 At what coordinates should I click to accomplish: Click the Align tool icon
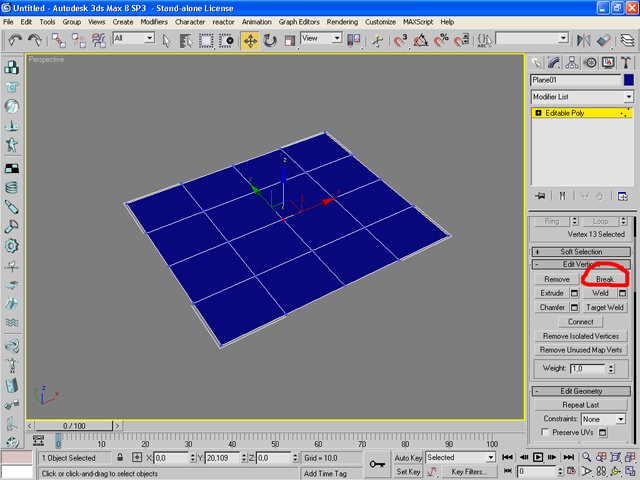[603, 40]
